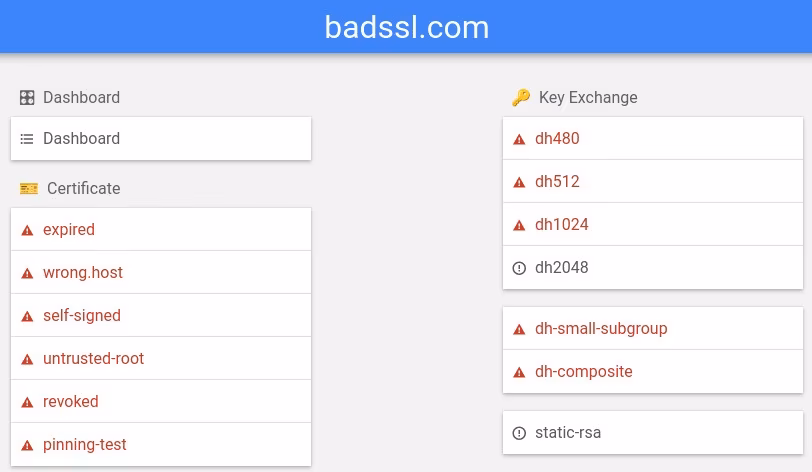The height and width of the screenshot is (472, 812).
Task: Click the info circle icon beside dh2048
Action: click(x=519, y=268)
